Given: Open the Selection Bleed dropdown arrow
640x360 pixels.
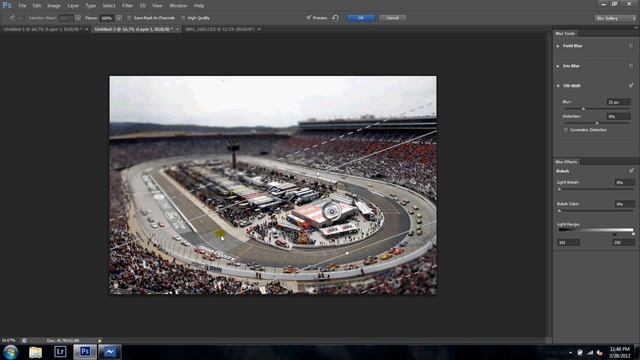Looking at the screenshot, I should (78, 18).
